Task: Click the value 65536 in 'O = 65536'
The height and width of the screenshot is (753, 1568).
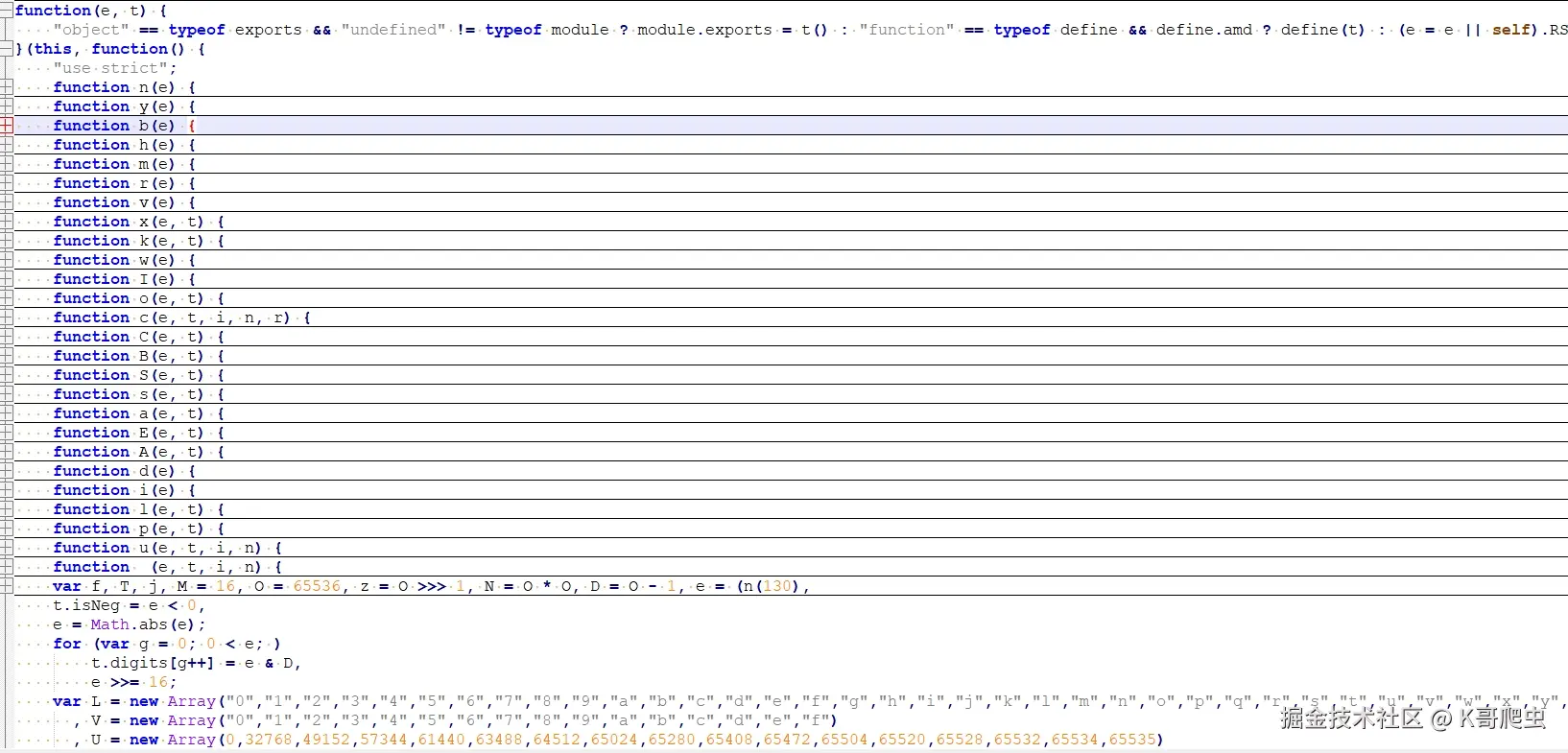Action: [x=317, y=586]
